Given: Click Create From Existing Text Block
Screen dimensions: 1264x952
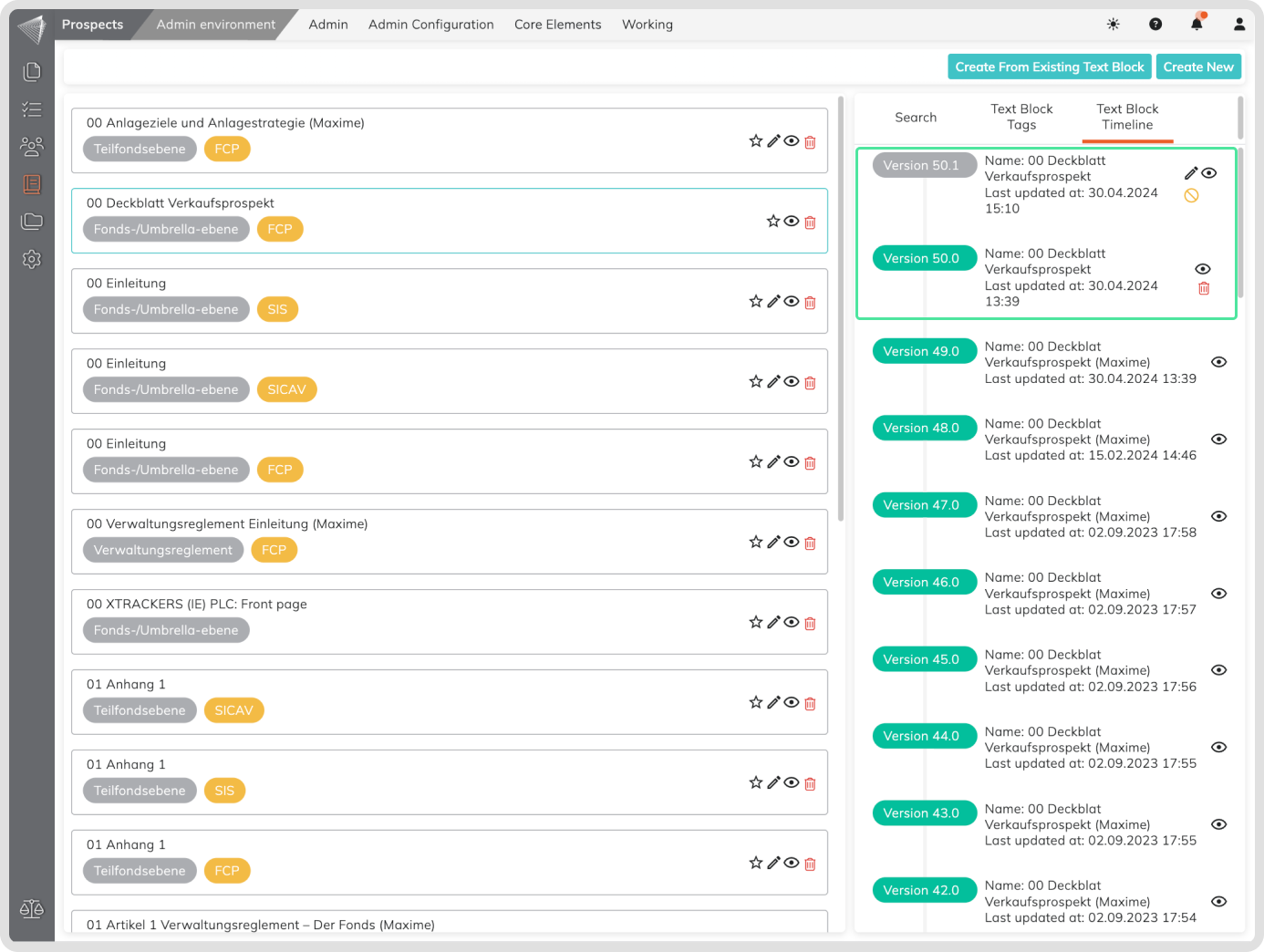Looking at the screenshot, I should pyautogui.click(x=1049, y=67).
